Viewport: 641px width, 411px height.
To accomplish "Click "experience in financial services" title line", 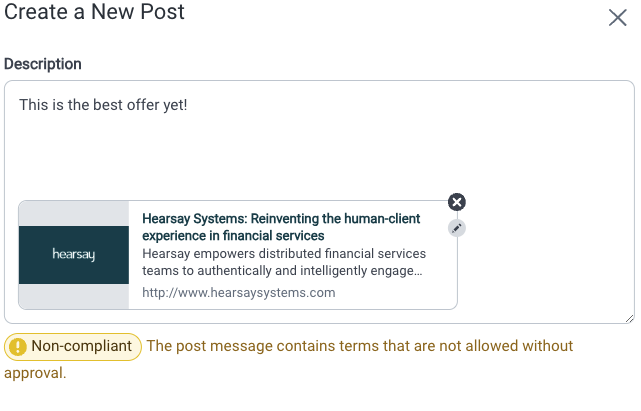I will [233, 236].
